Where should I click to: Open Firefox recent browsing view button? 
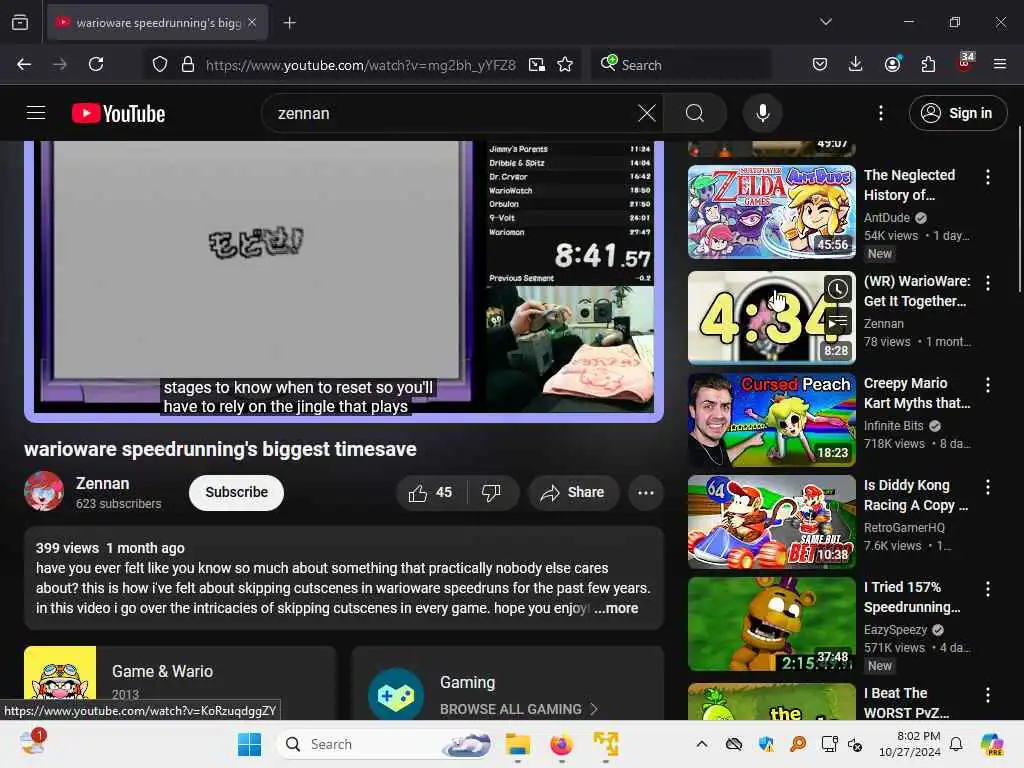pos(20,23)
